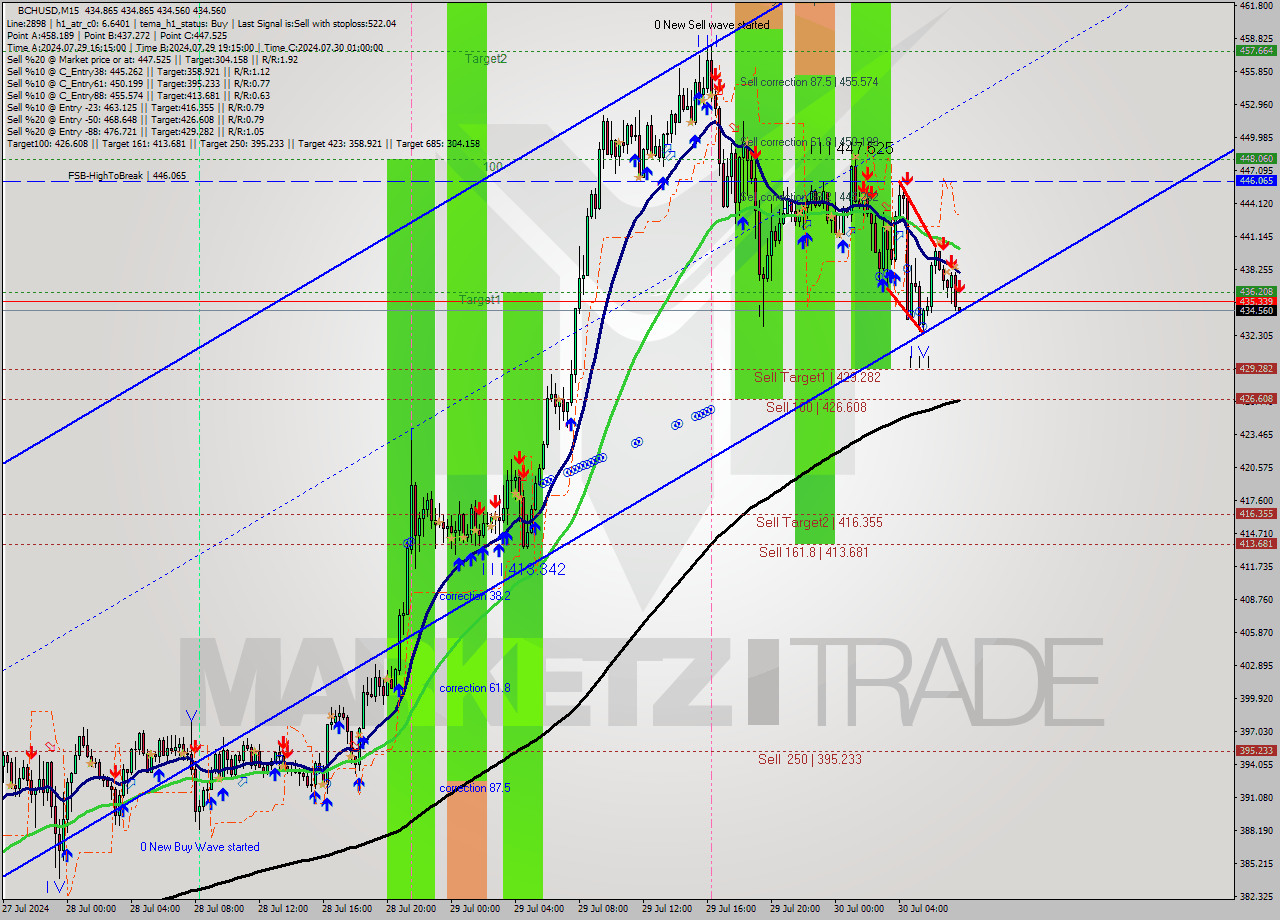Click the 'FSB-HighToBreak | 446.065' label
Image resolution: width=1280 pixels, height=920 pixels.
coord(127,175)
